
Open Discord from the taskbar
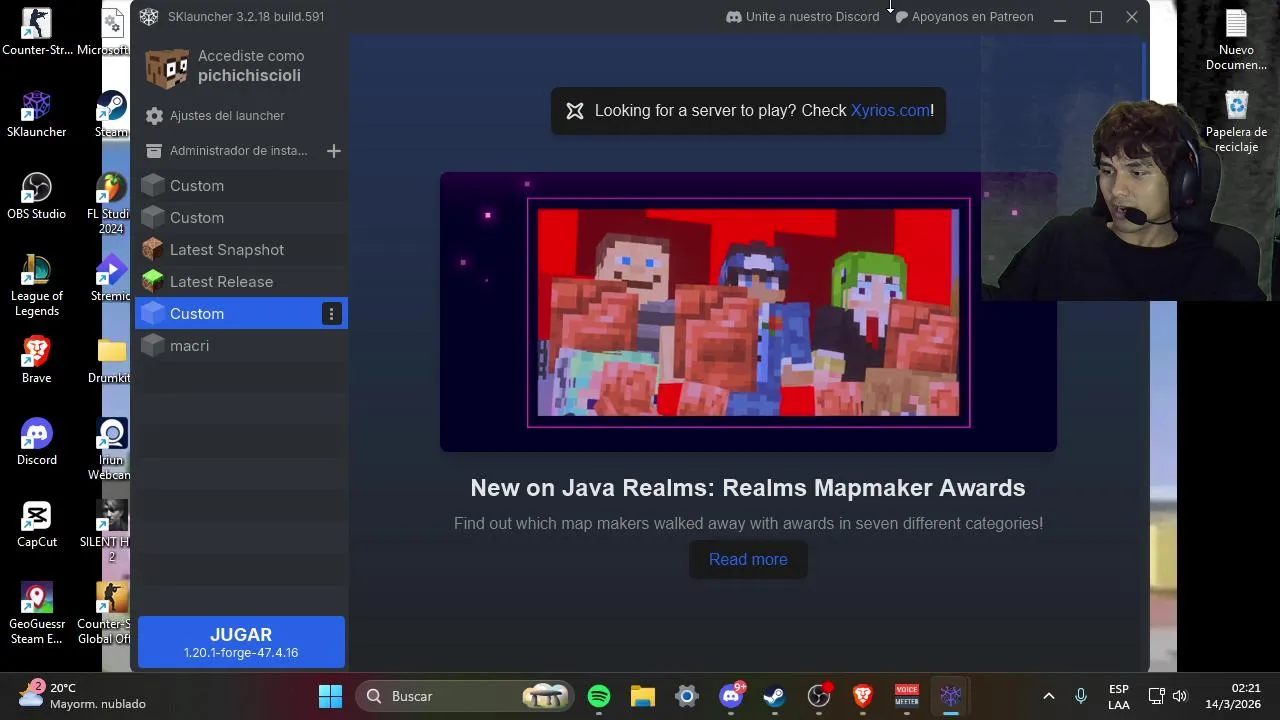pyautogui.click(x=731, y=696)
